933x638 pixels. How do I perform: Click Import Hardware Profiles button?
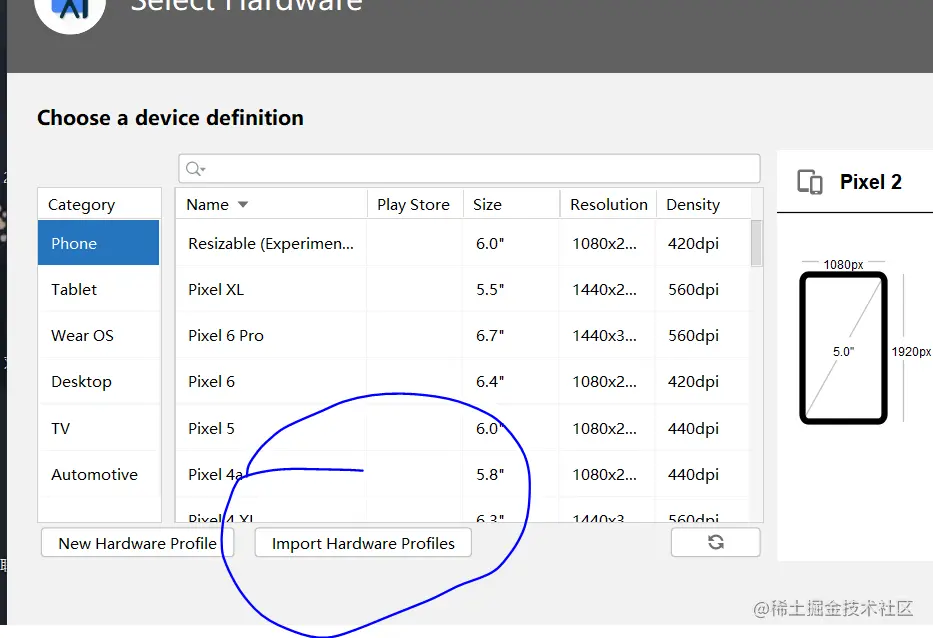click(363, 543)
